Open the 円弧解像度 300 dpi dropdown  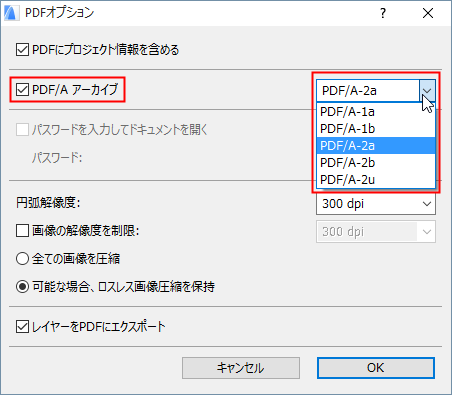point(376,204)
